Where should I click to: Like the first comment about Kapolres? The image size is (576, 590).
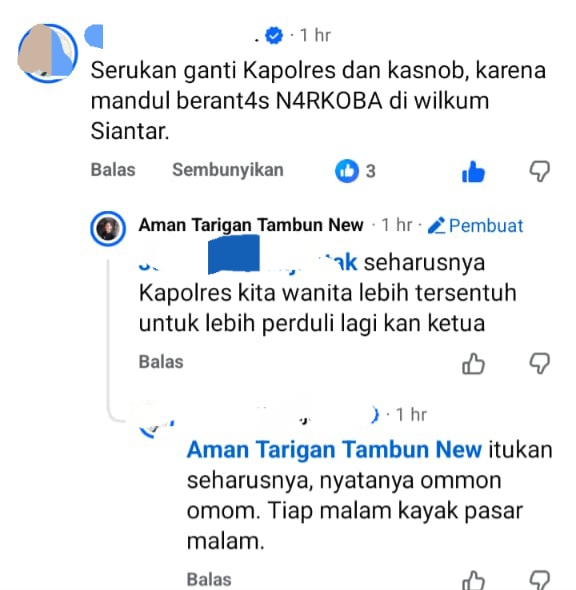[x=473, y=172]
